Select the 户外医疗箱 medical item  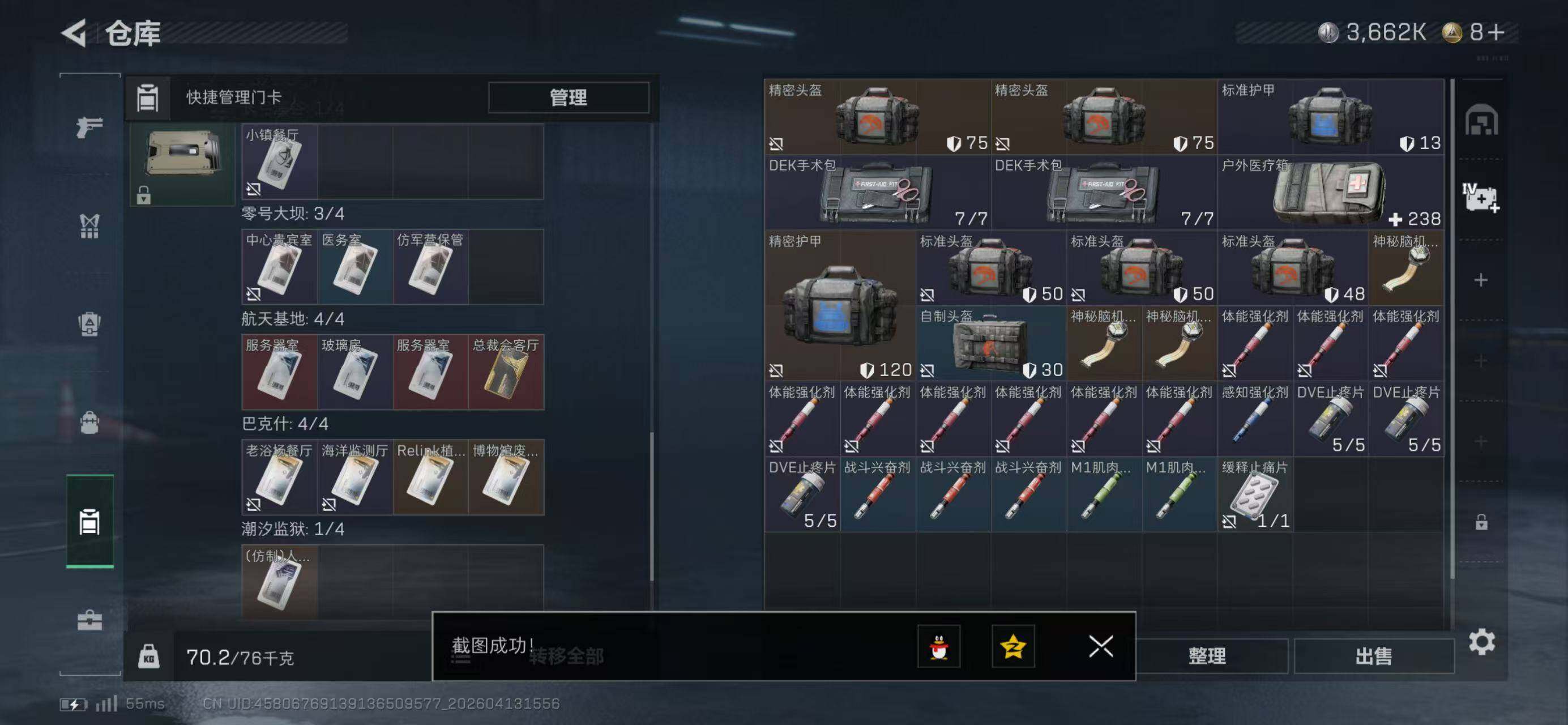pyautogui.click(x=1331, y=193)
